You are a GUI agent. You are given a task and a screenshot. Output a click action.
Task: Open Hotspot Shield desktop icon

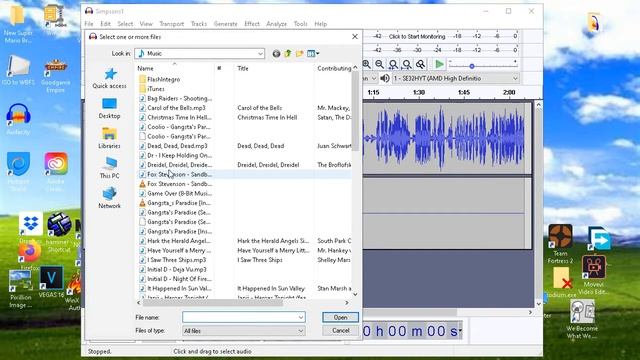tap(18, 171)
